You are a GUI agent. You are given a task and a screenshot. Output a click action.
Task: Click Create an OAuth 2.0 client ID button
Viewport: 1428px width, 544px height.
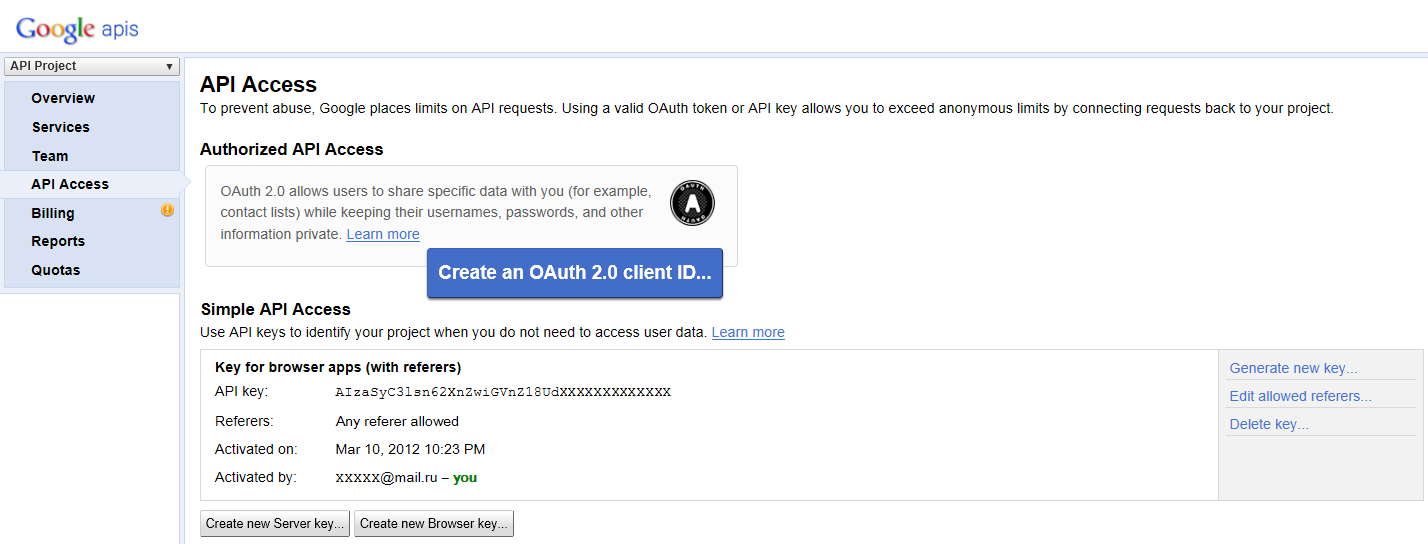point(574,273)
